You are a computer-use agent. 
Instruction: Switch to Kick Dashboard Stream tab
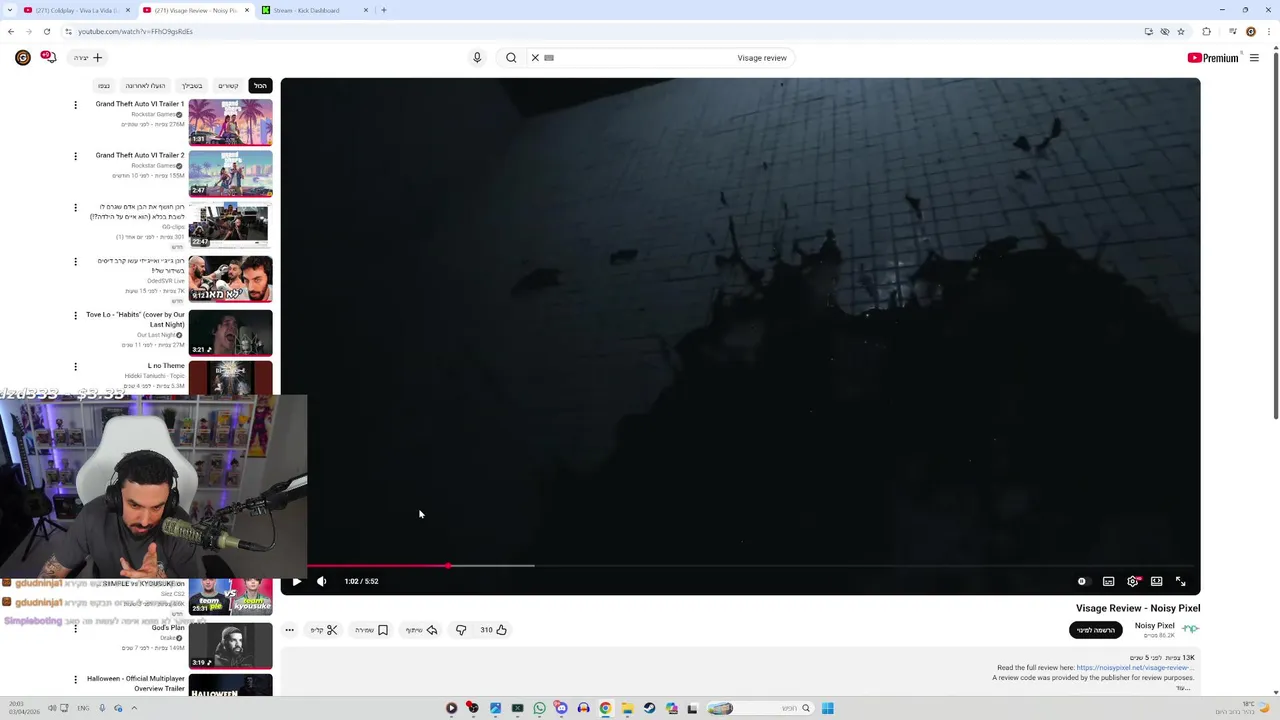314,10
